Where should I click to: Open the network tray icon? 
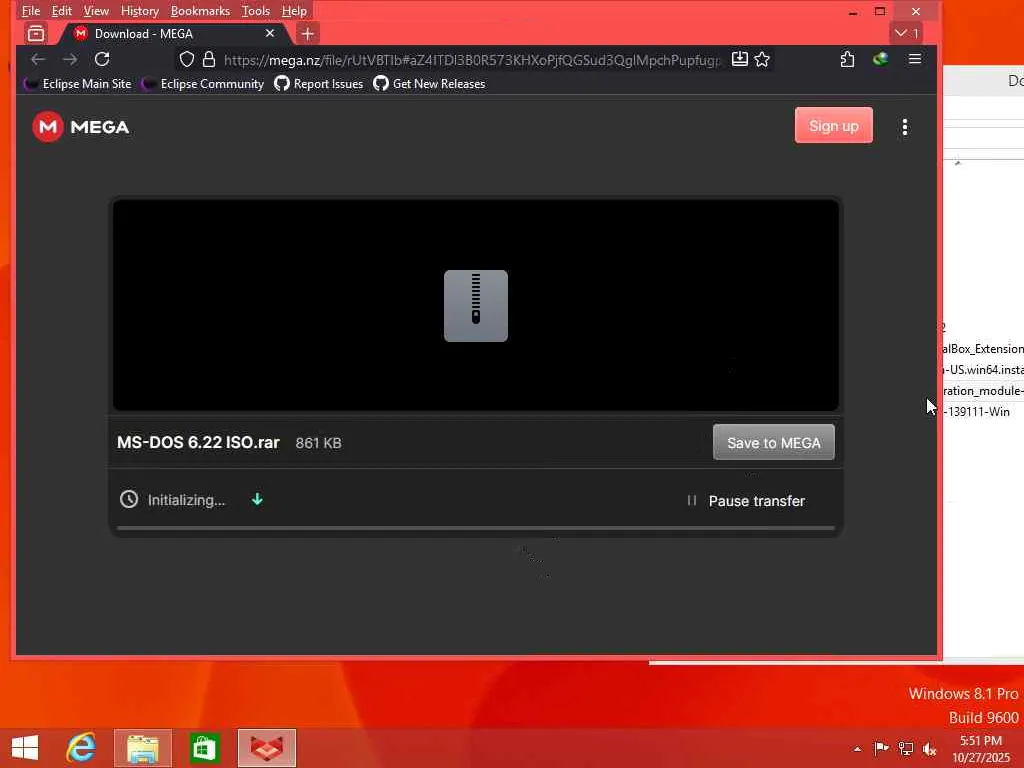click(x=906, y=748)
